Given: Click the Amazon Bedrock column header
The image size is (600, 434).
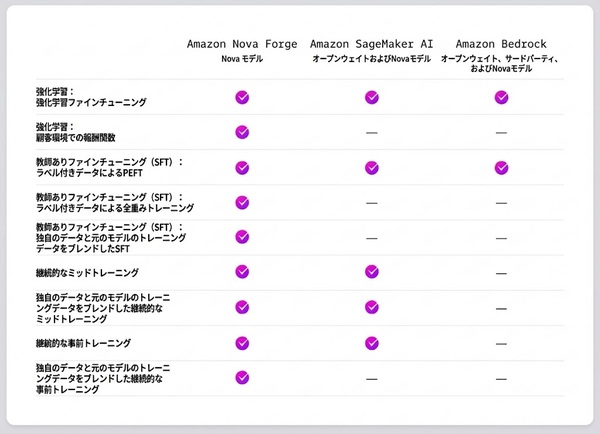Looking at the screenshot, I should coord(501,44).
